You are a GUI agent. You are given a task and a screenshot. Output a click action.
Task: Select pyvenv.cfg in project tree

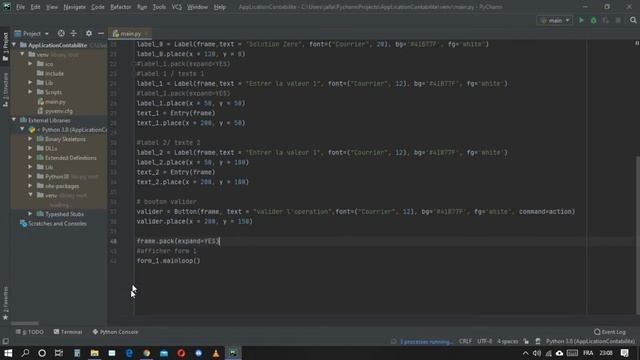click(55, 111)
